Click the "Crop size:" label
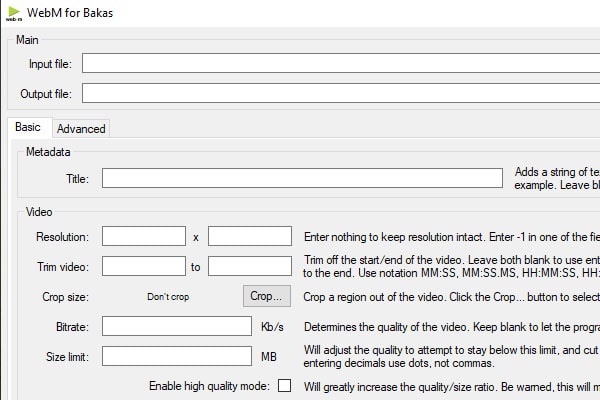 65,297
